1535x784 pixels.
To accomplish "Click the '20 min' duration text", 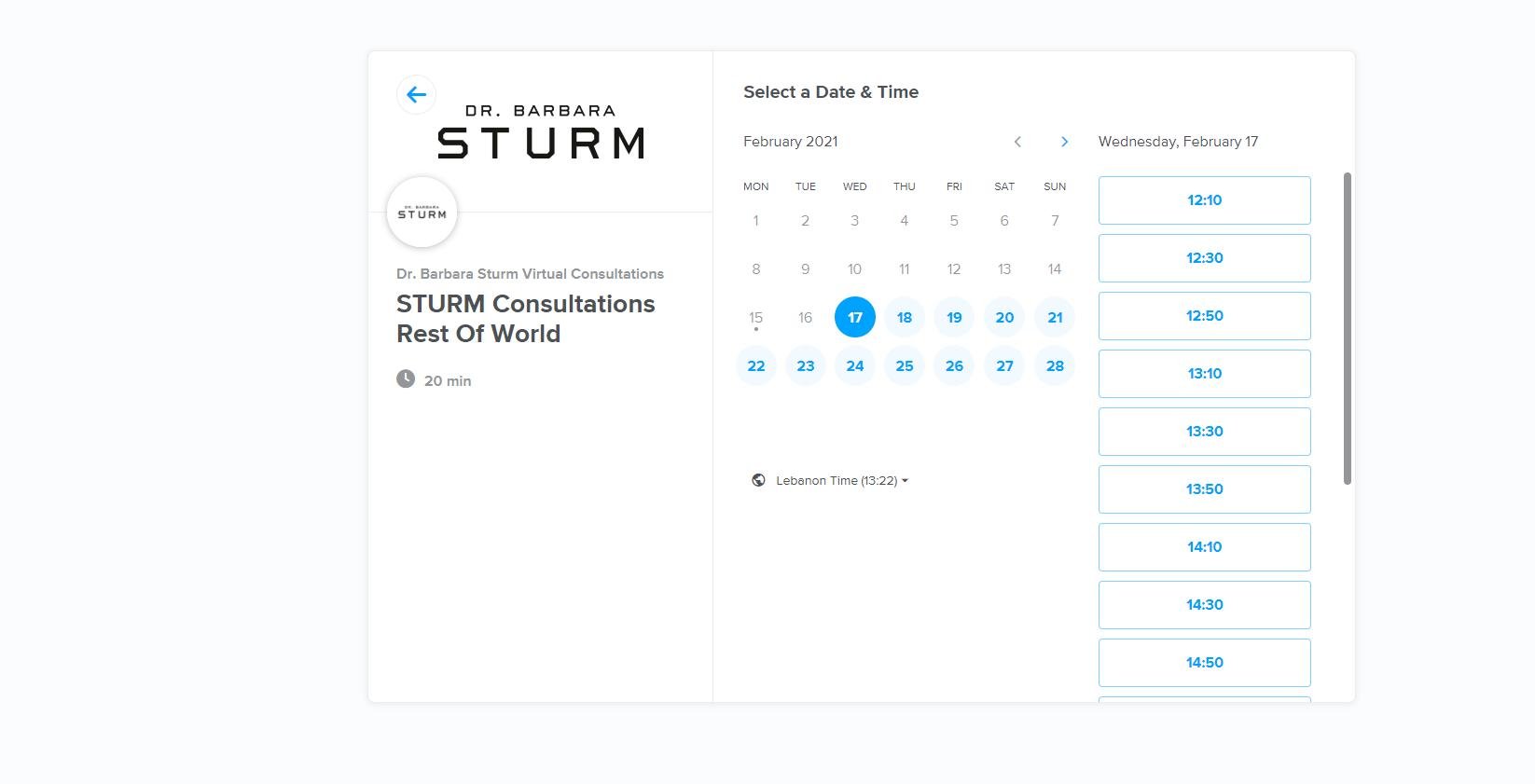I will [448, 381].
